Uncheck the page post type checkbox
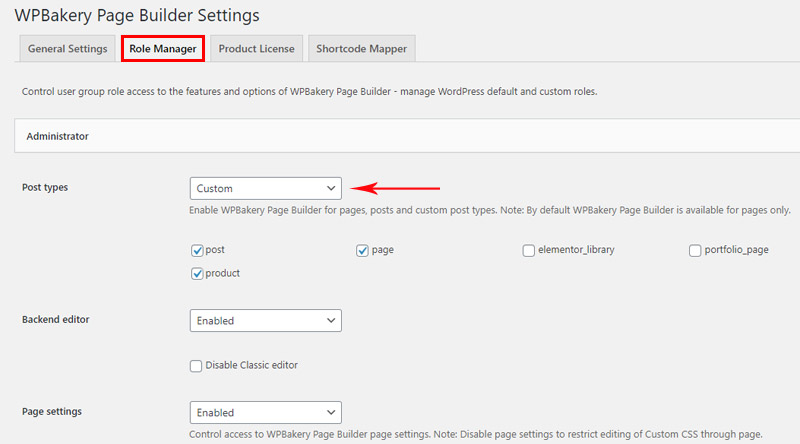 (362, 251)
